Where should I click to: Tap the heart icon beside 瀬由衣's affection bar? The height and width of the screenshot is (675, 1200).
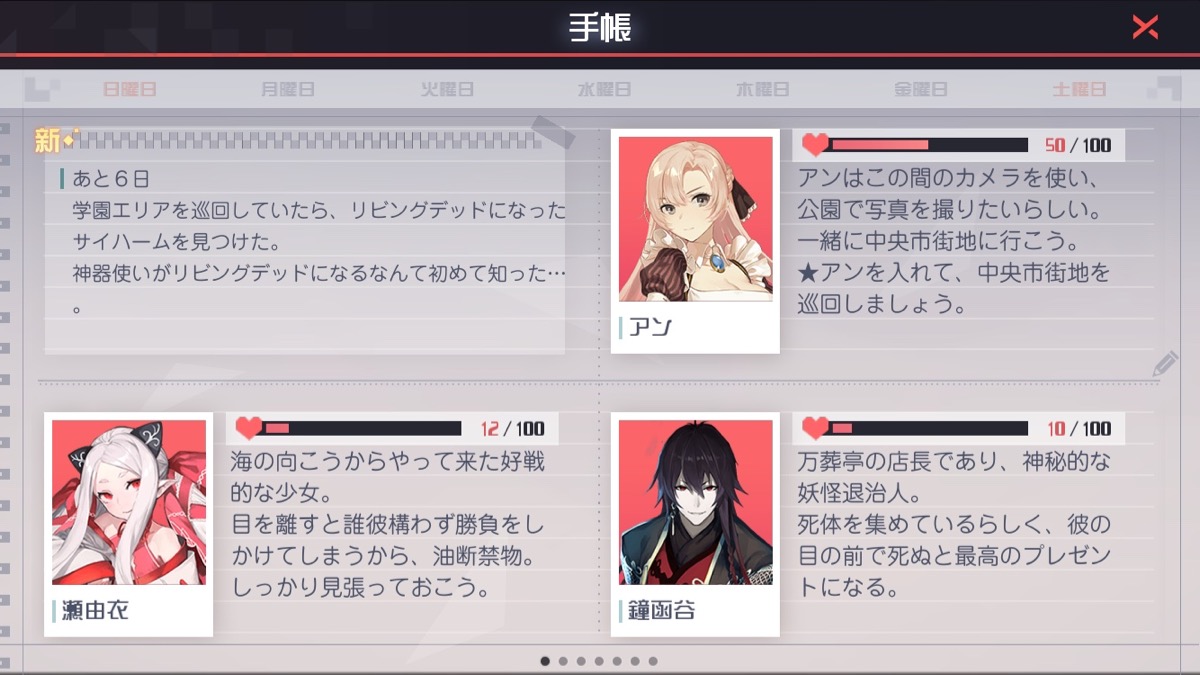[248, 428]
